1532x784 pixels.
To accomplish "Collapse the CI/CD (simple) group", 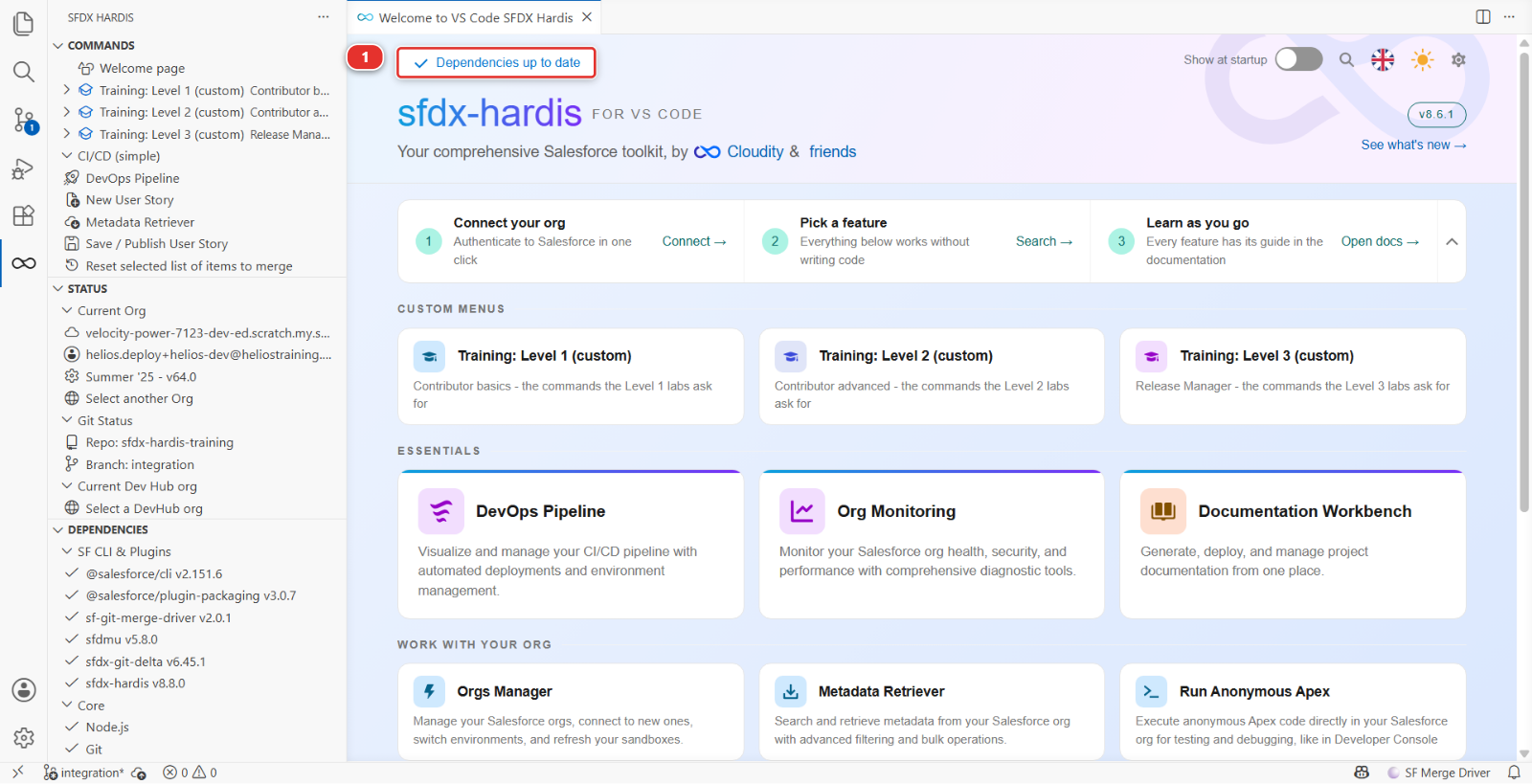I will pos(67,156).
